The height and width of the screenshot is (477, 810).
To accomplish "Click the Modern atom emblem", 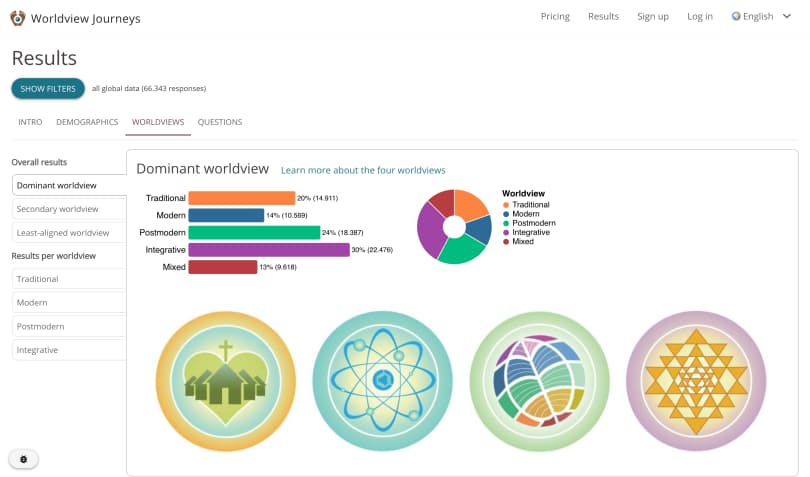I will [x=383, y=381].
